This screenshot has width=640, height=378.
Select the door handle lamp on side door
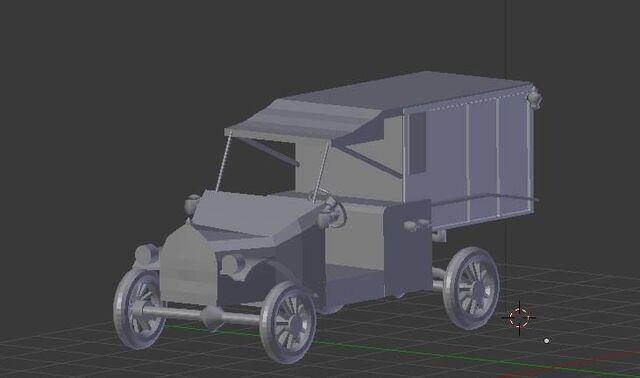pos(416,225)
